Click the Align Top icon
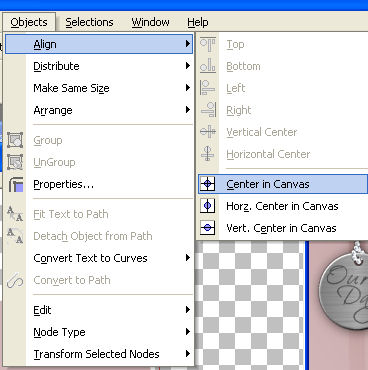Screen dimensions: 368x370 [208, 44]
